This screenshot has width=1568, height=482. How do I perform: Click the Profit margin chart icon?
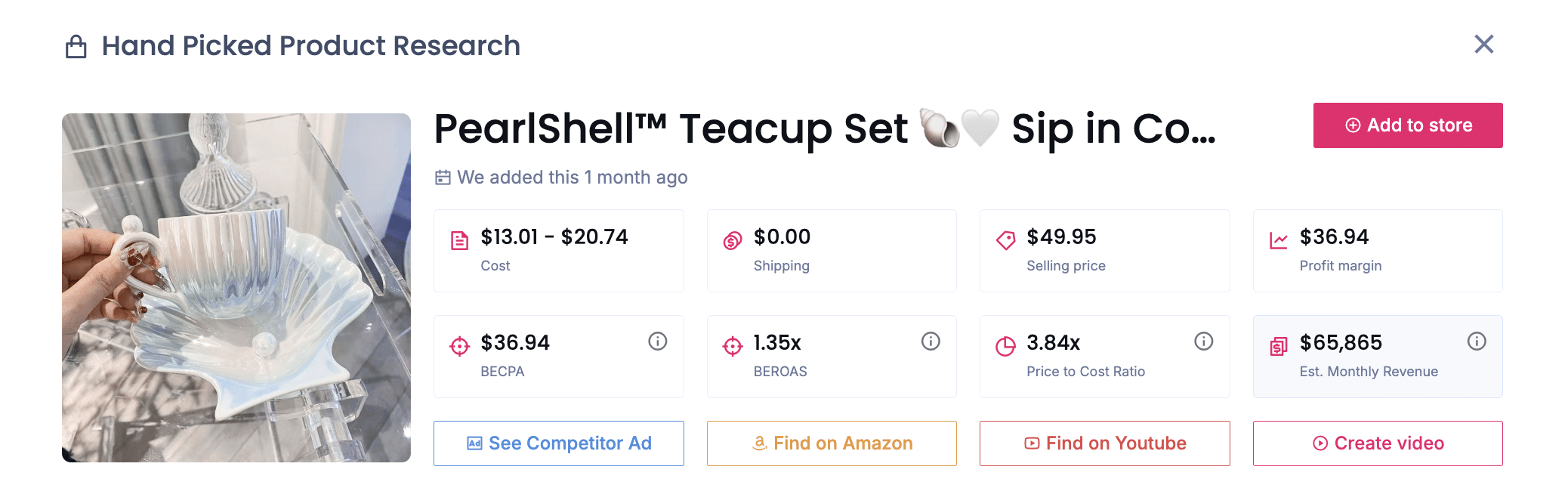point(1279,241)
